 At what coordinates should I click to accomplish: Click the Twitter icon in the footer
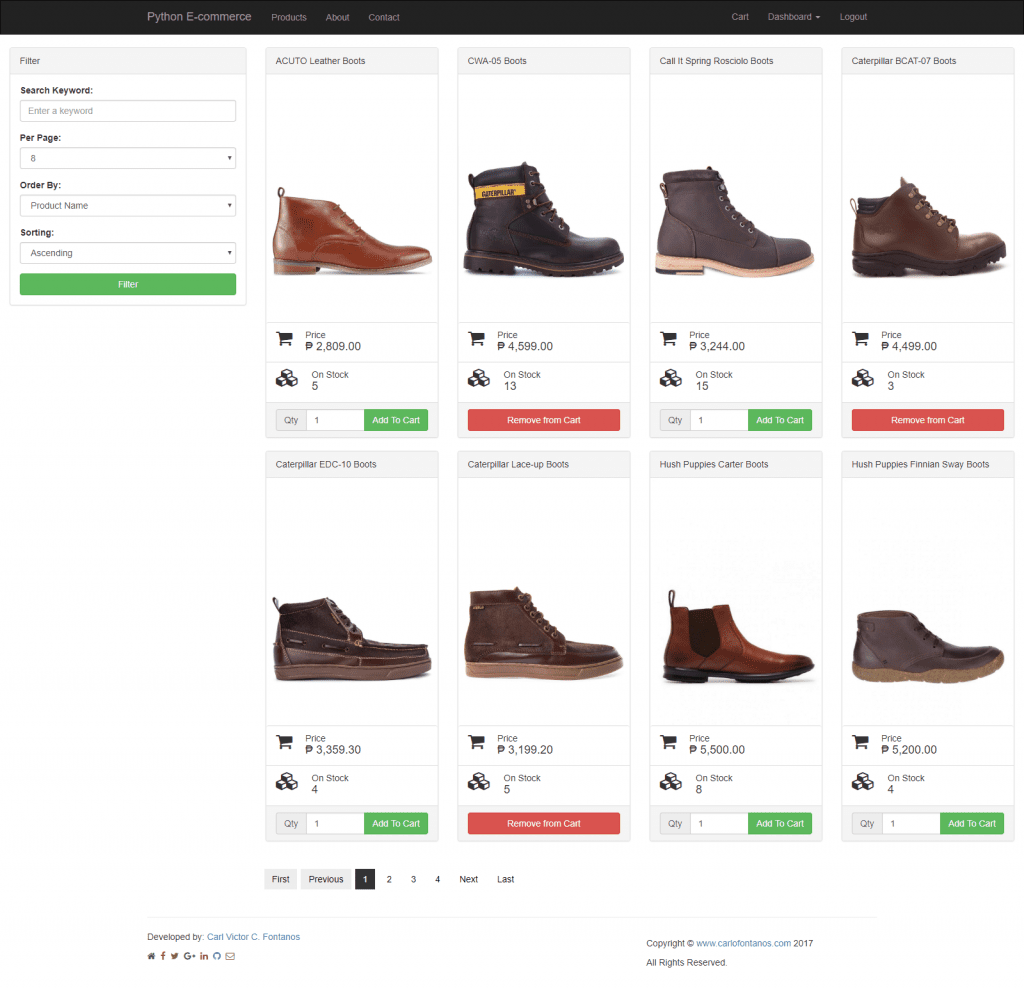(x=175, y=956)
